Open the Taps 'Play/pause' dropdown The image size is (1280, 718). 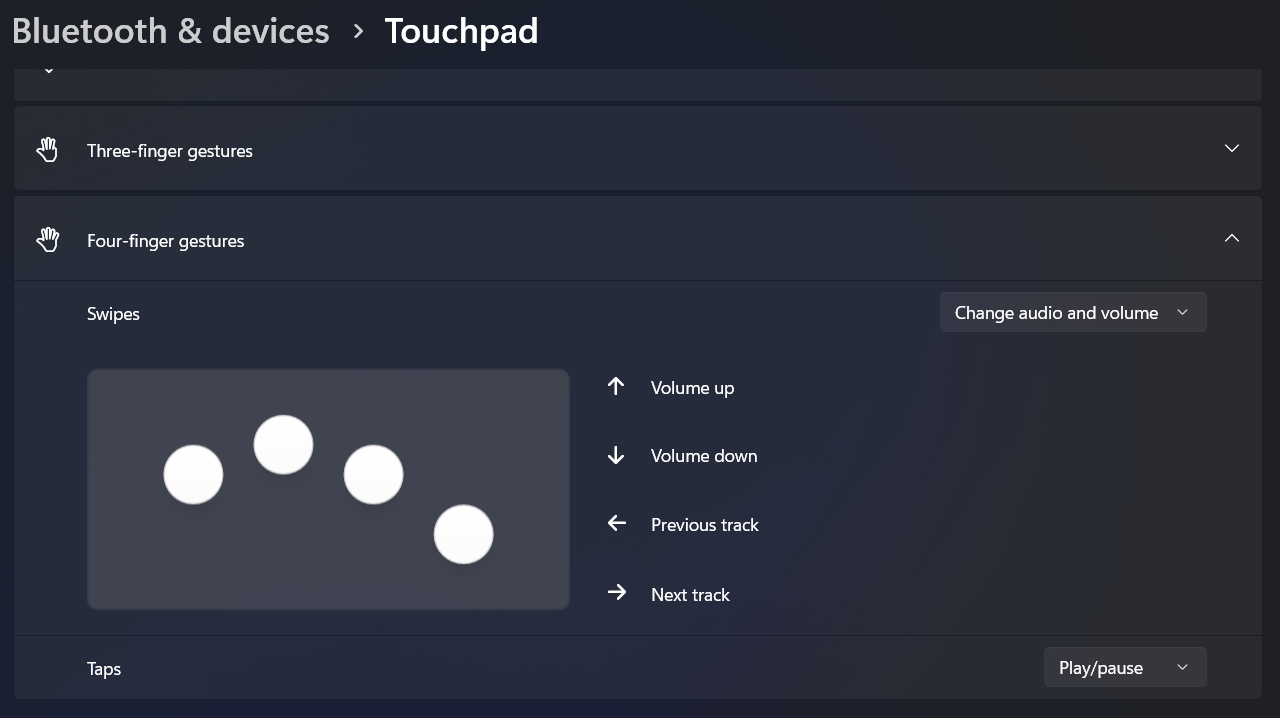coord(1124,668)
